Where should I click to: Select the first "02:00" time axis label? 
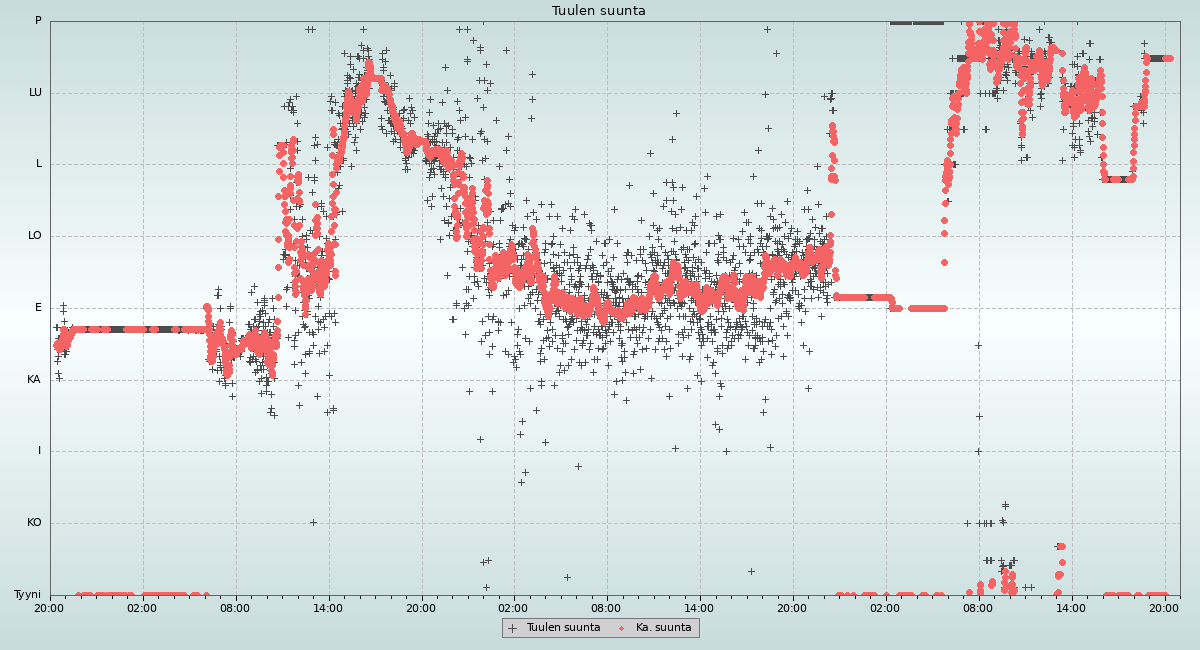[x=142, y=607]
